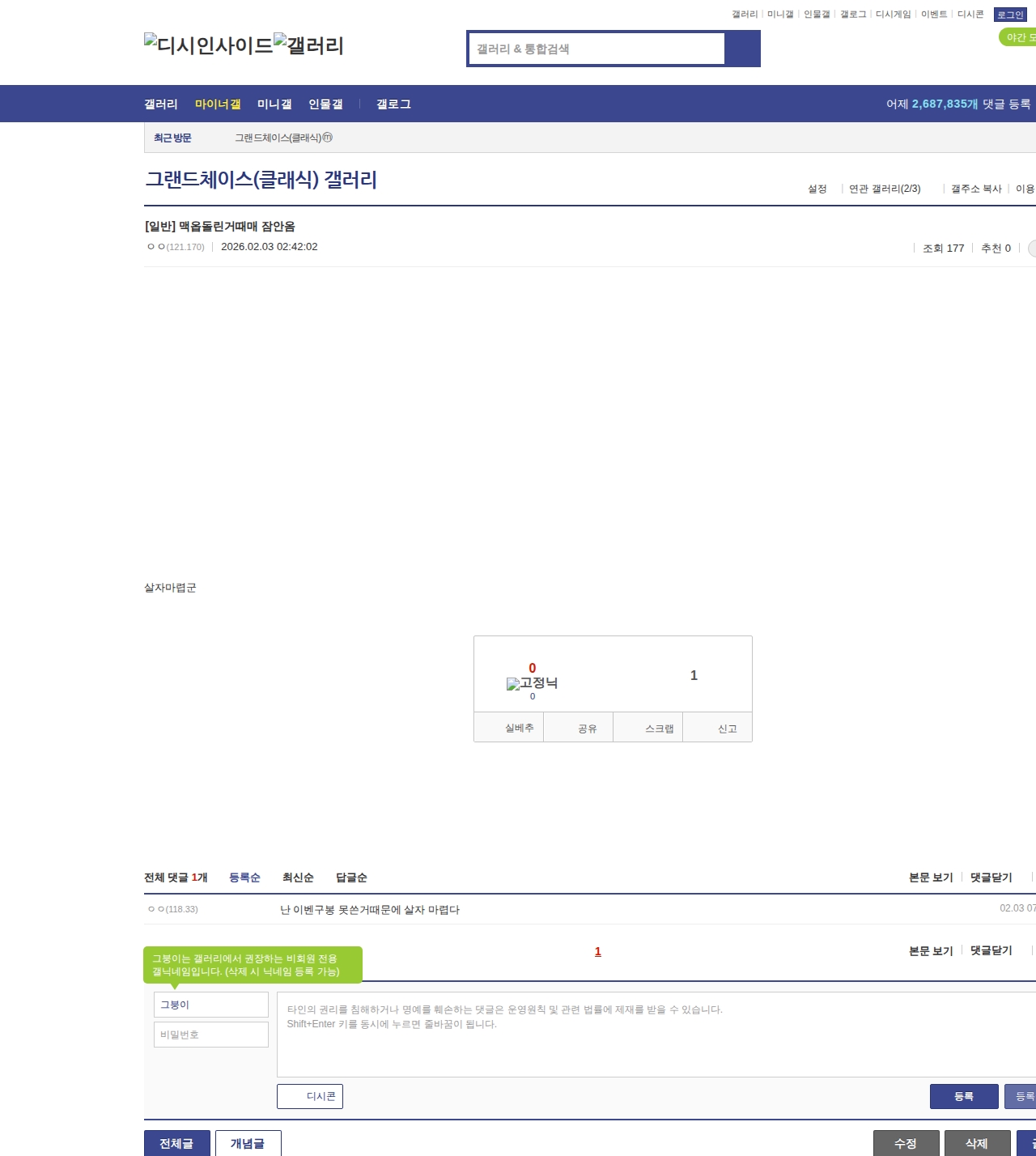Focus the 비밀번호 password input field
The height and width of the screenshot is (1156, 1036).
coord(211,1035)
